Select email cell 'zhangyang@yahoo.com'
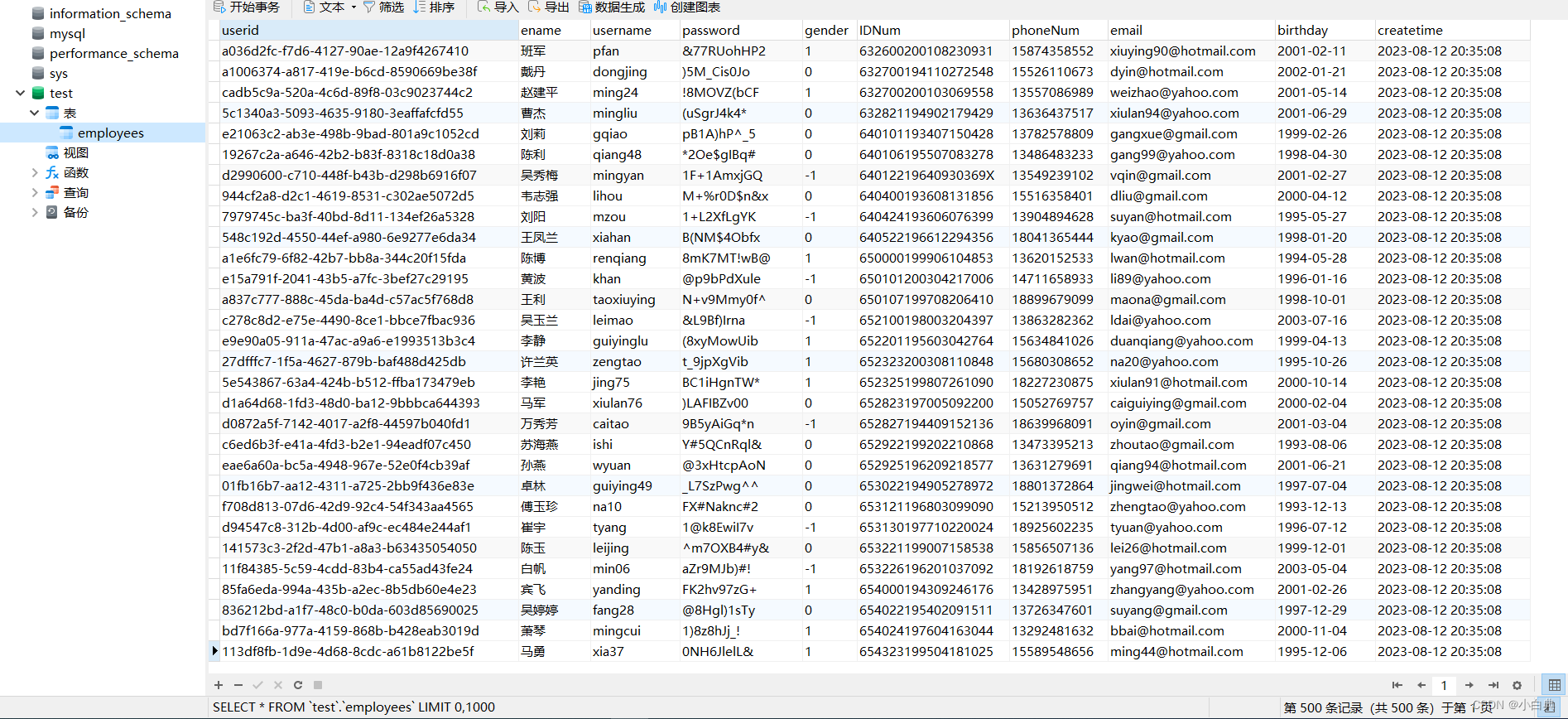 [1191, 589]
